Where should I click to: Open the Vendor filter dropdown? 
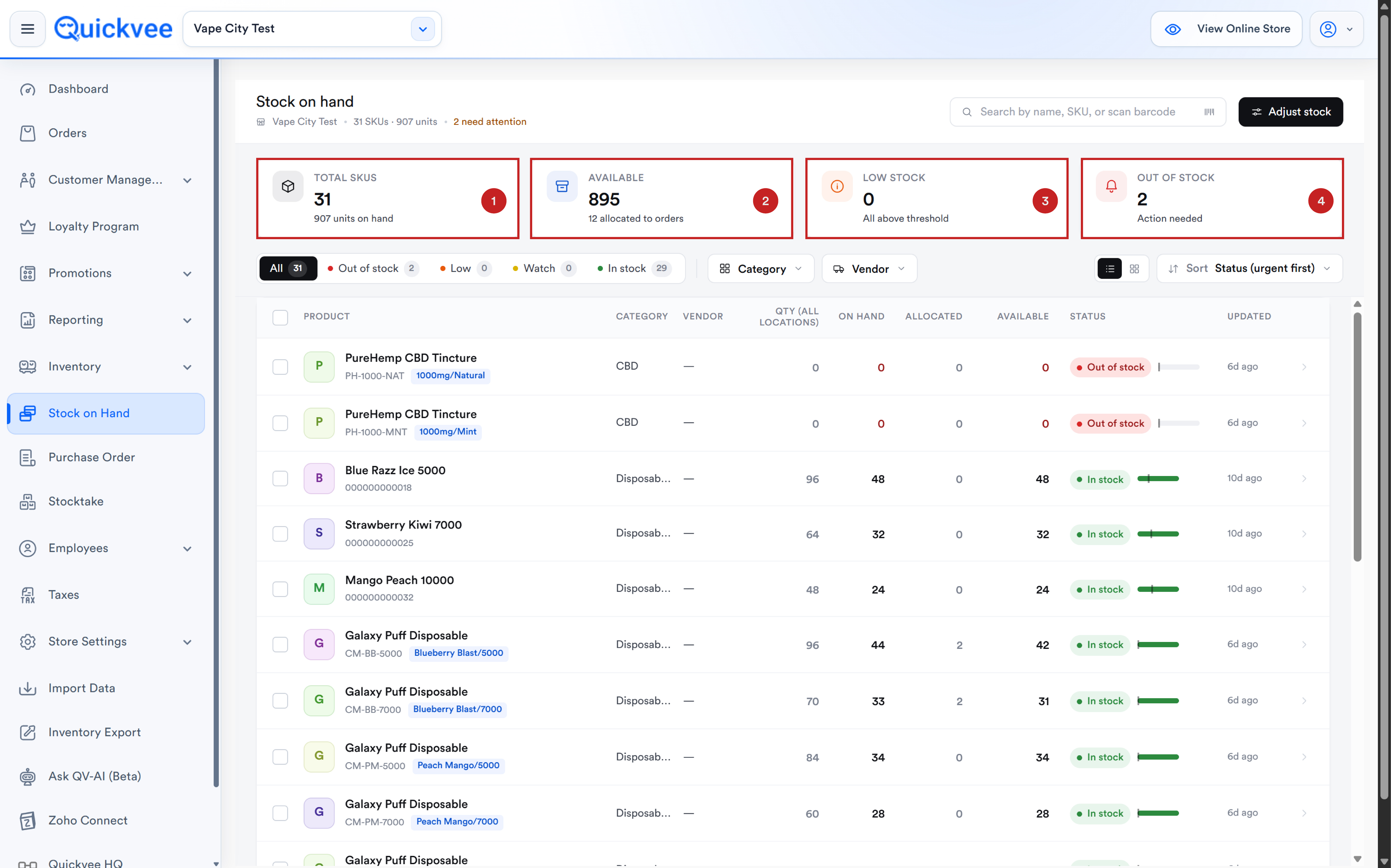pos(870,269)
